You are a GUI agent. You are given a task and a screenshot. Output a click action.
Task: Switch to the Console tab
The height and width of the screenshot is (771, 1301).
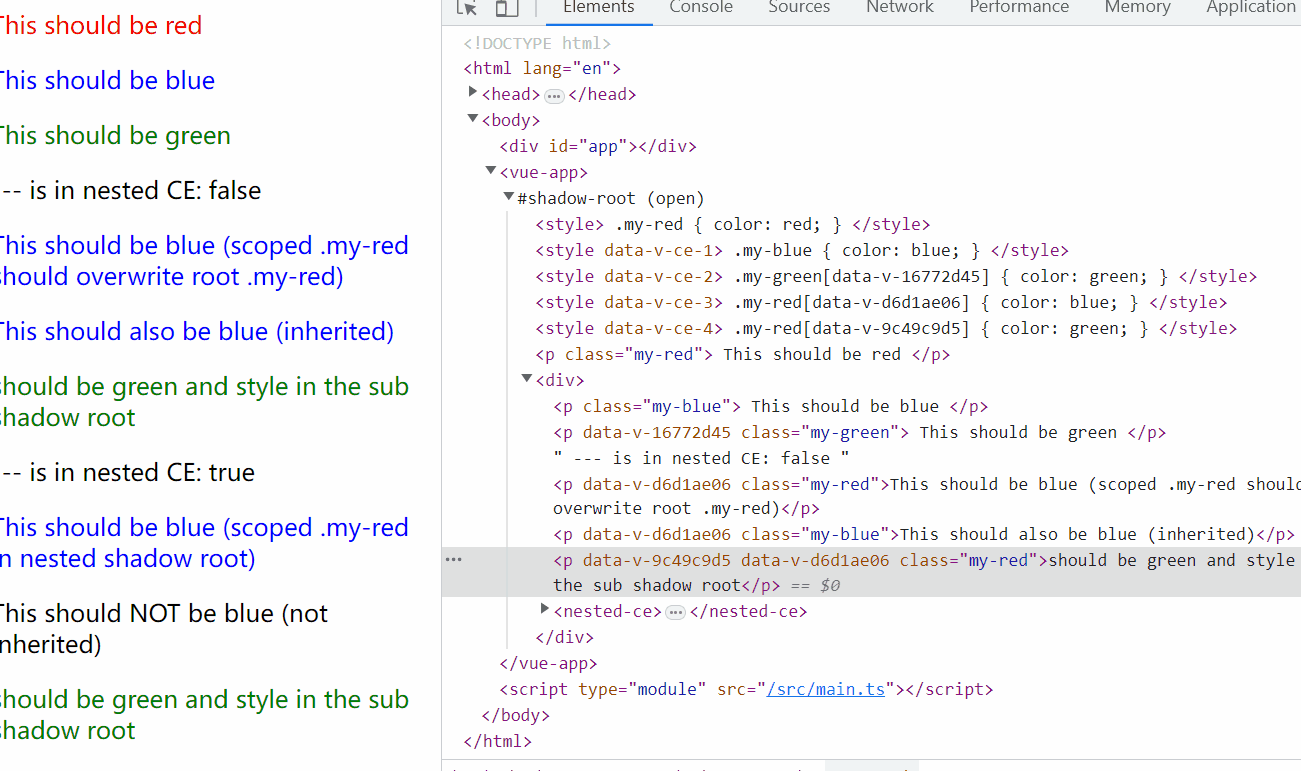(x=701, y=8)
